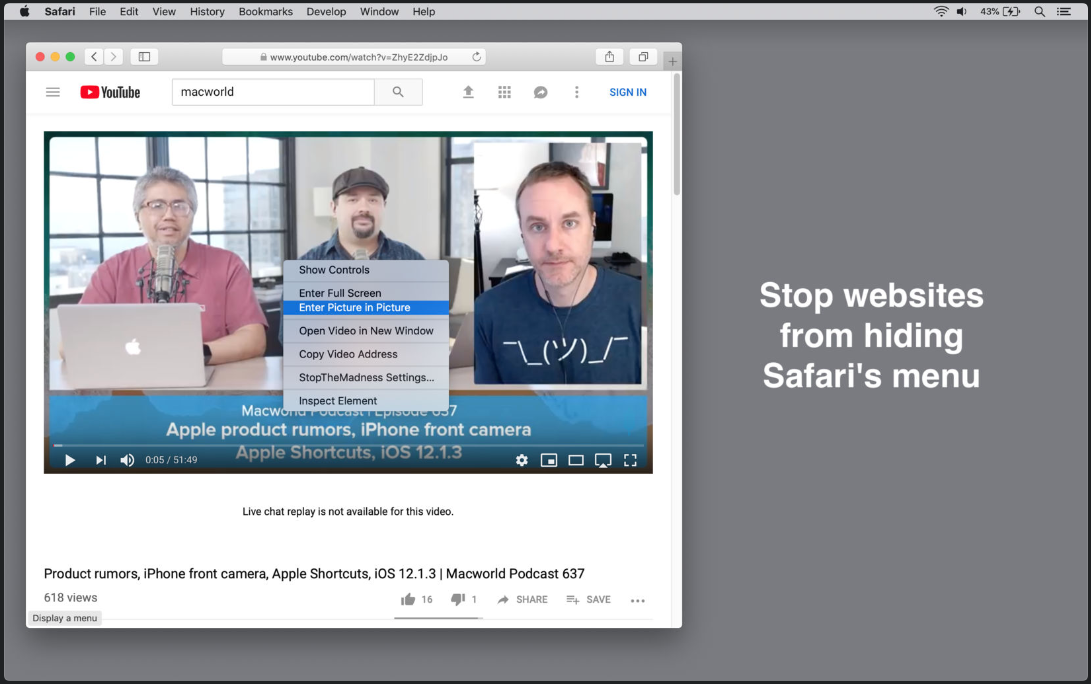The image size is (1091, 684).
Task: Click the video progress bar
Action: click(x=348, y=445)
